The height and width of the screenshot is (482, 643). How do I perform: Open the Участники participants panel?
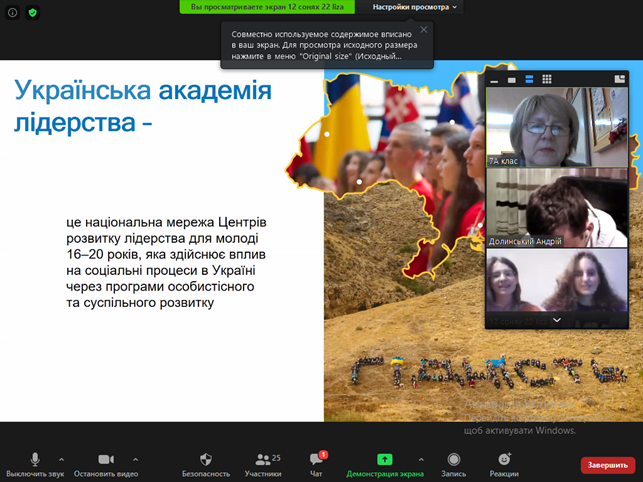[263, 465]
